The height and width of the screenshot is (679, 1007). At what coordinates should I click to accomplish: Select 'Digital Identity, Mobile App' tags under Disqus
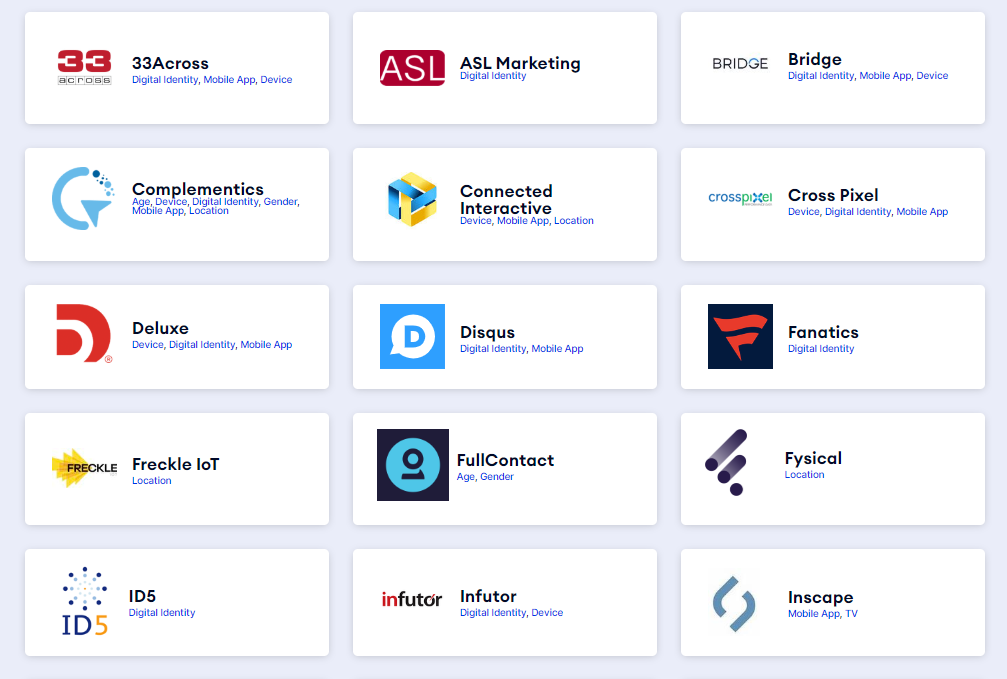pos(521,348)
